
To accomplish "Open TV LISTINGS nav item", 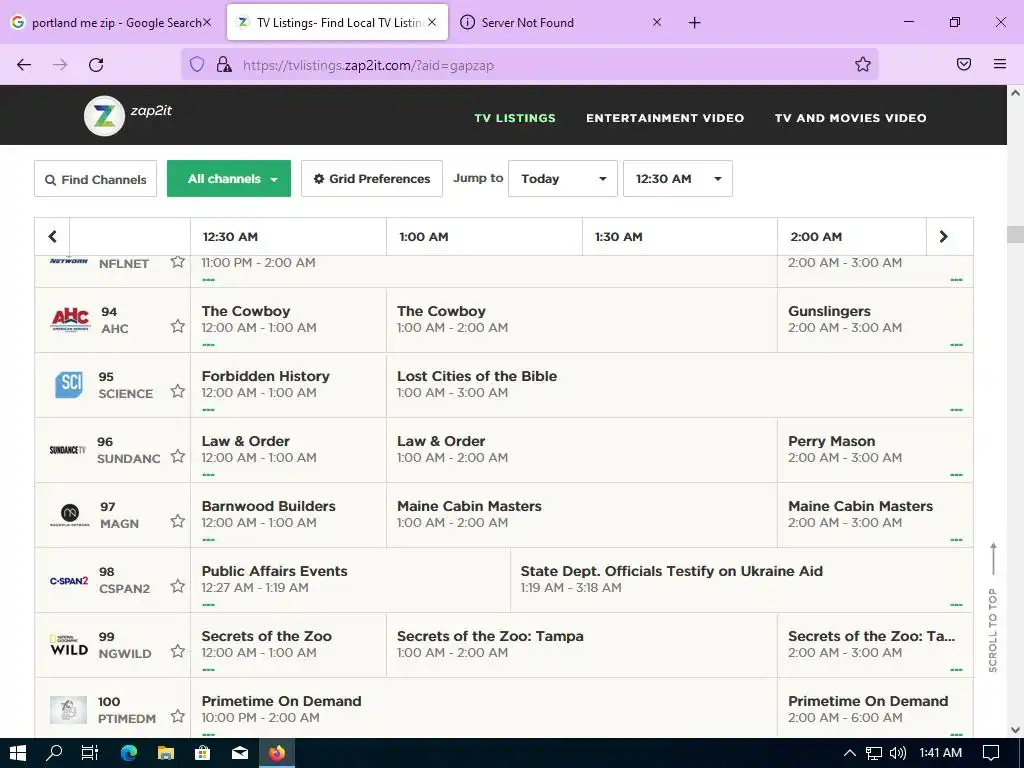I will point(515,118).
